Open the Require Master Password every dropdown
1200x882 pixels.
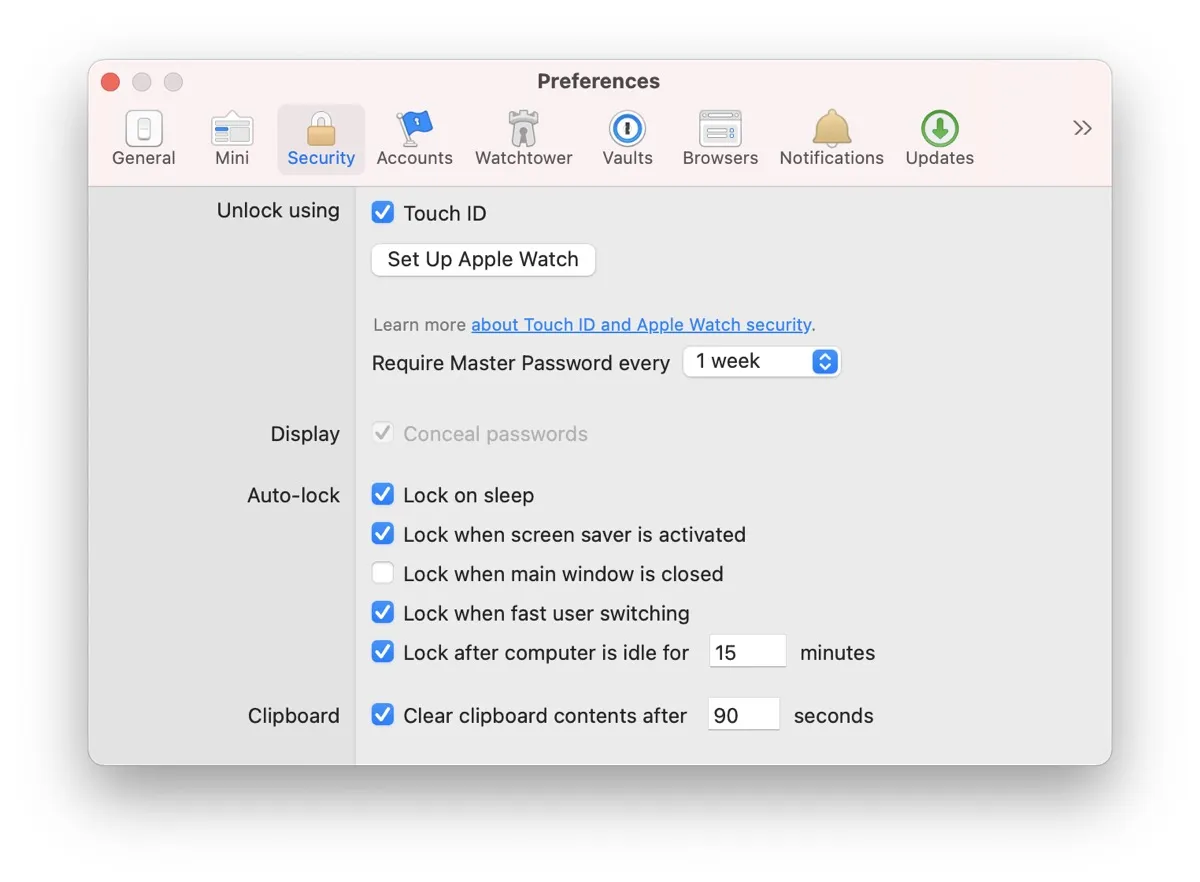pyautogui.click(x=761, y=362)
